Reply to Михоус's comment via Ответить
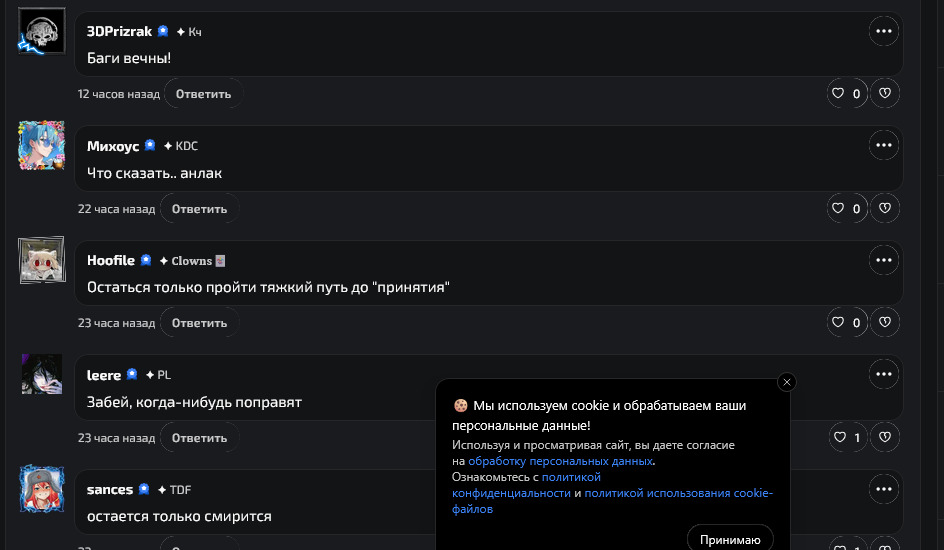This screenshot has width=944, height=550. click(x=199, y=209)
